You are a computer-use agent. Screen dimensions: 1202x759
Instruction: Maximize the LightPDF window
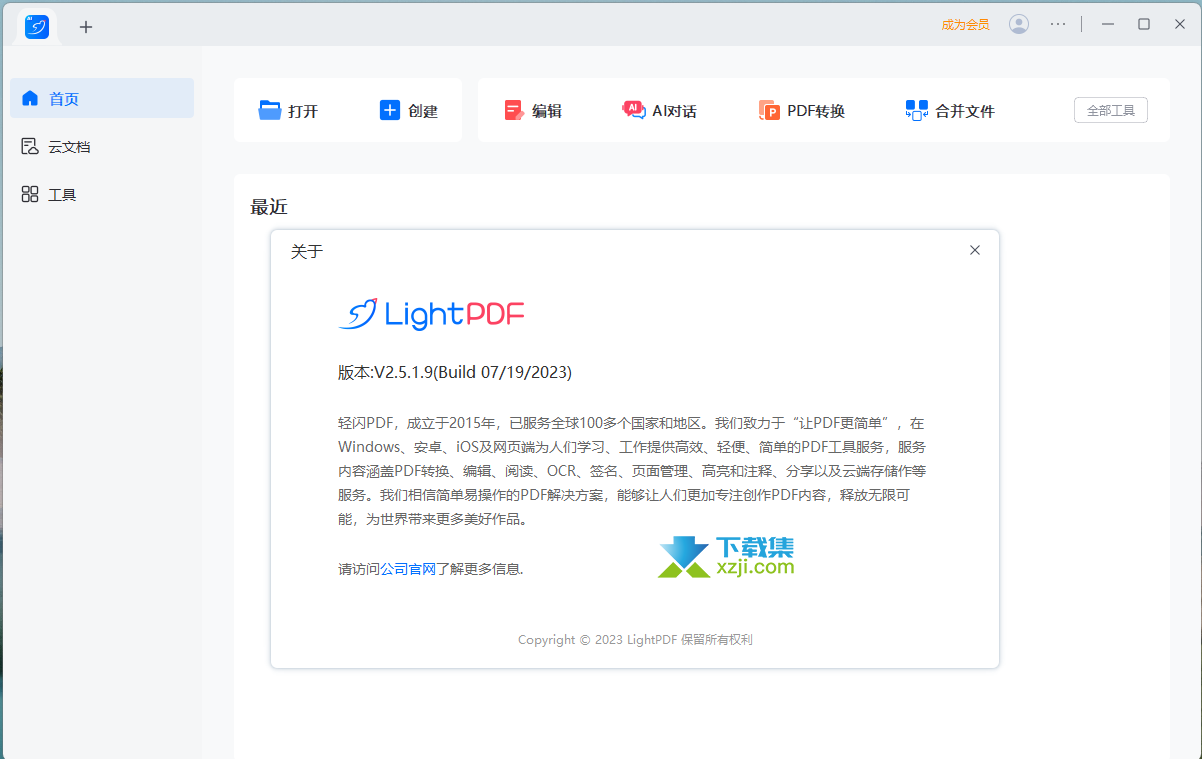click(1144, 24)
